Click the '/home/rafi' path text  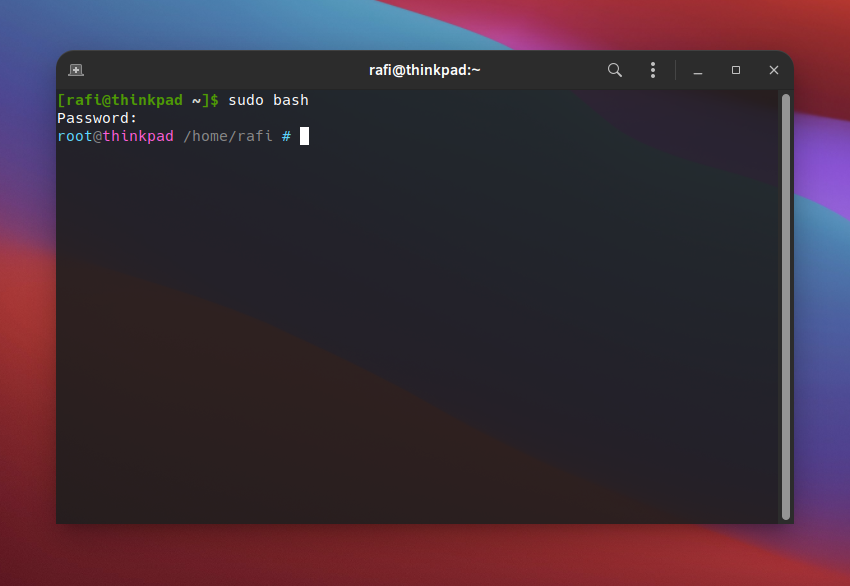click(x=228, y=136)
